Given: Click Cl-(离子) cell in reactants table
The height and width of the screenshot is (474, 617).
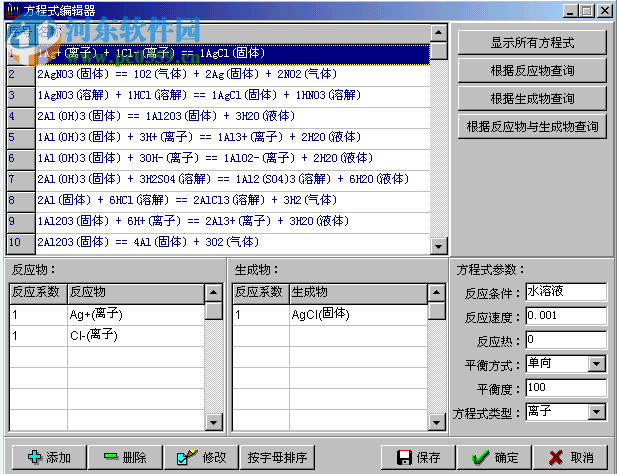Looking at the screenshot, I should click(x=136, y=336).
